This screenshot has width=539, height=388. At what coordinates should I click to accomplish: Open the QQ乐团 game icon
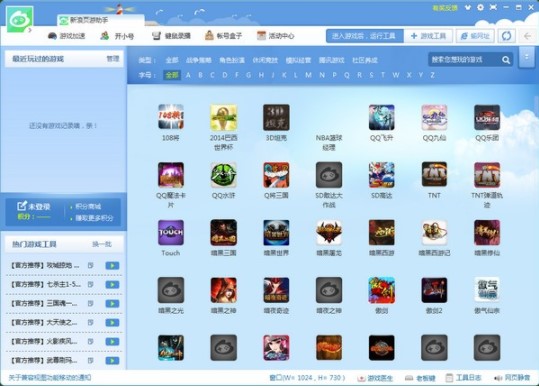(487, 117)
